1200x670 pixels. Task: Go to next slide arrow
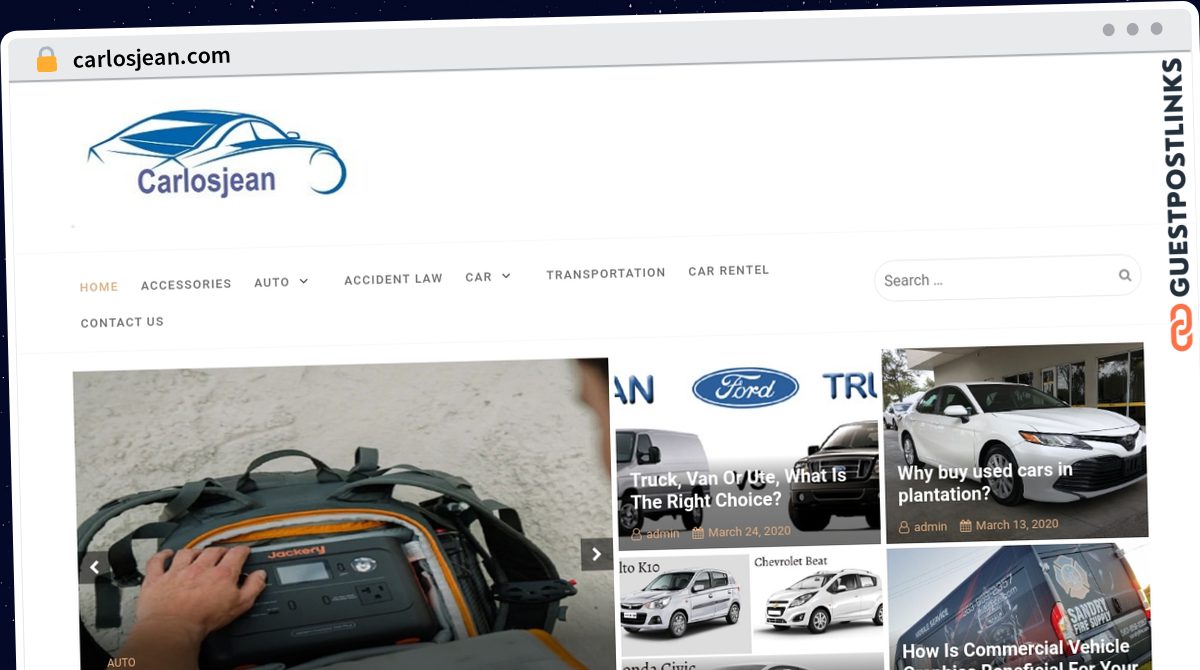(597, 554)
